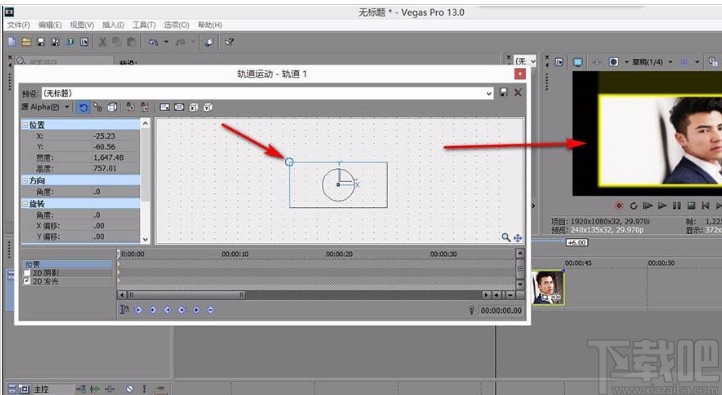
Task: Delete the preset with the X icon
Action: click(x=518, y=93)
